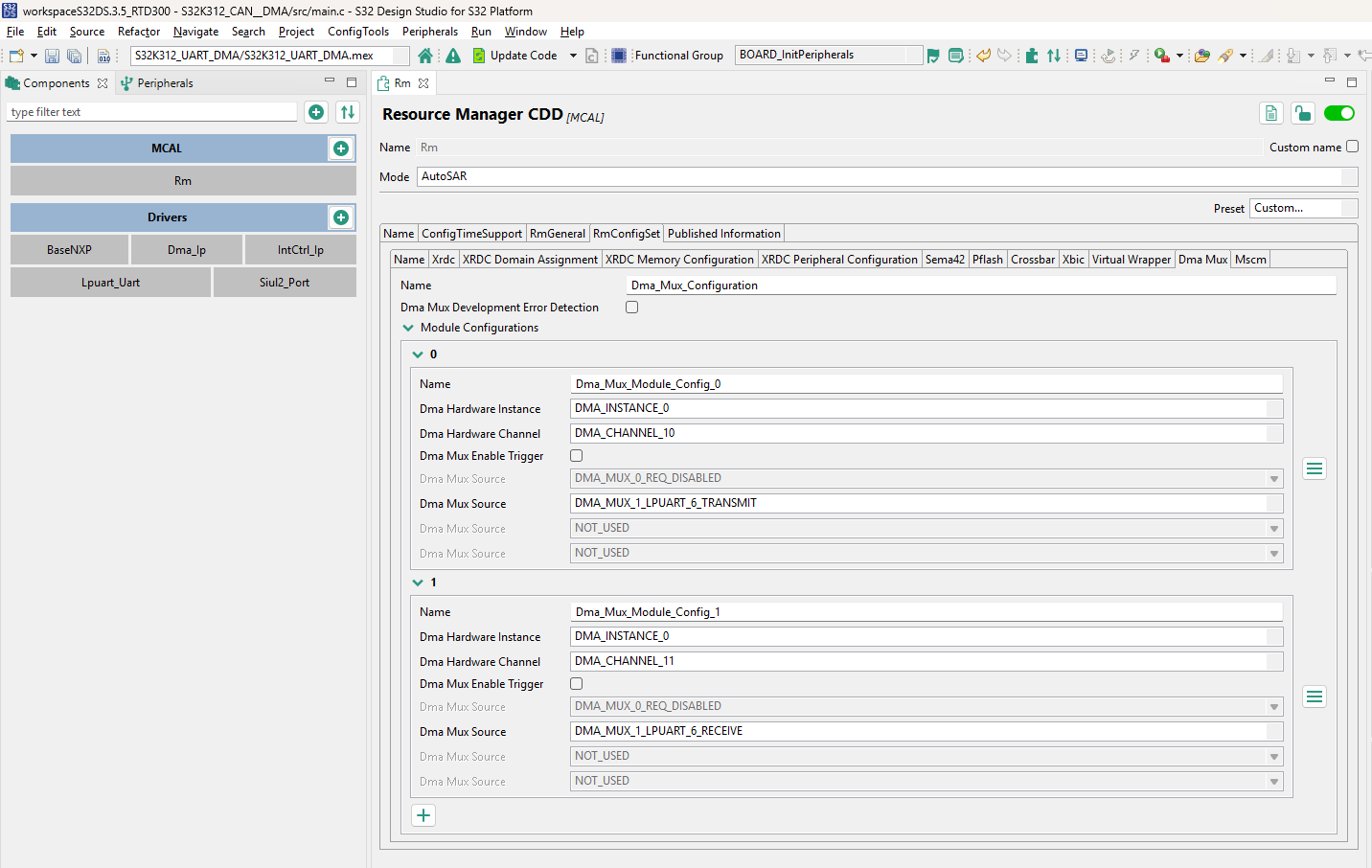This screenshot has width=1372, height=868.
Task: Open the Mode AutoSAR dropdown
Action: tap(888, 176)
